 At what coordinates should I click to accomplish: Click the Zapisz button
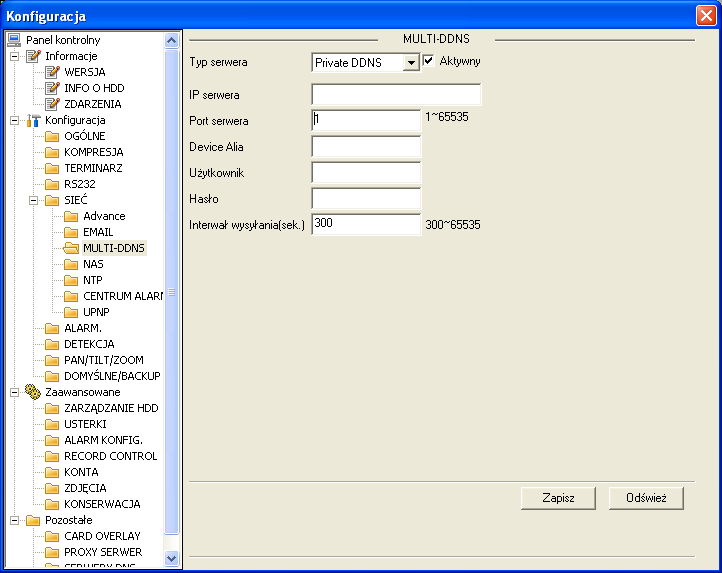coord(558,498)
